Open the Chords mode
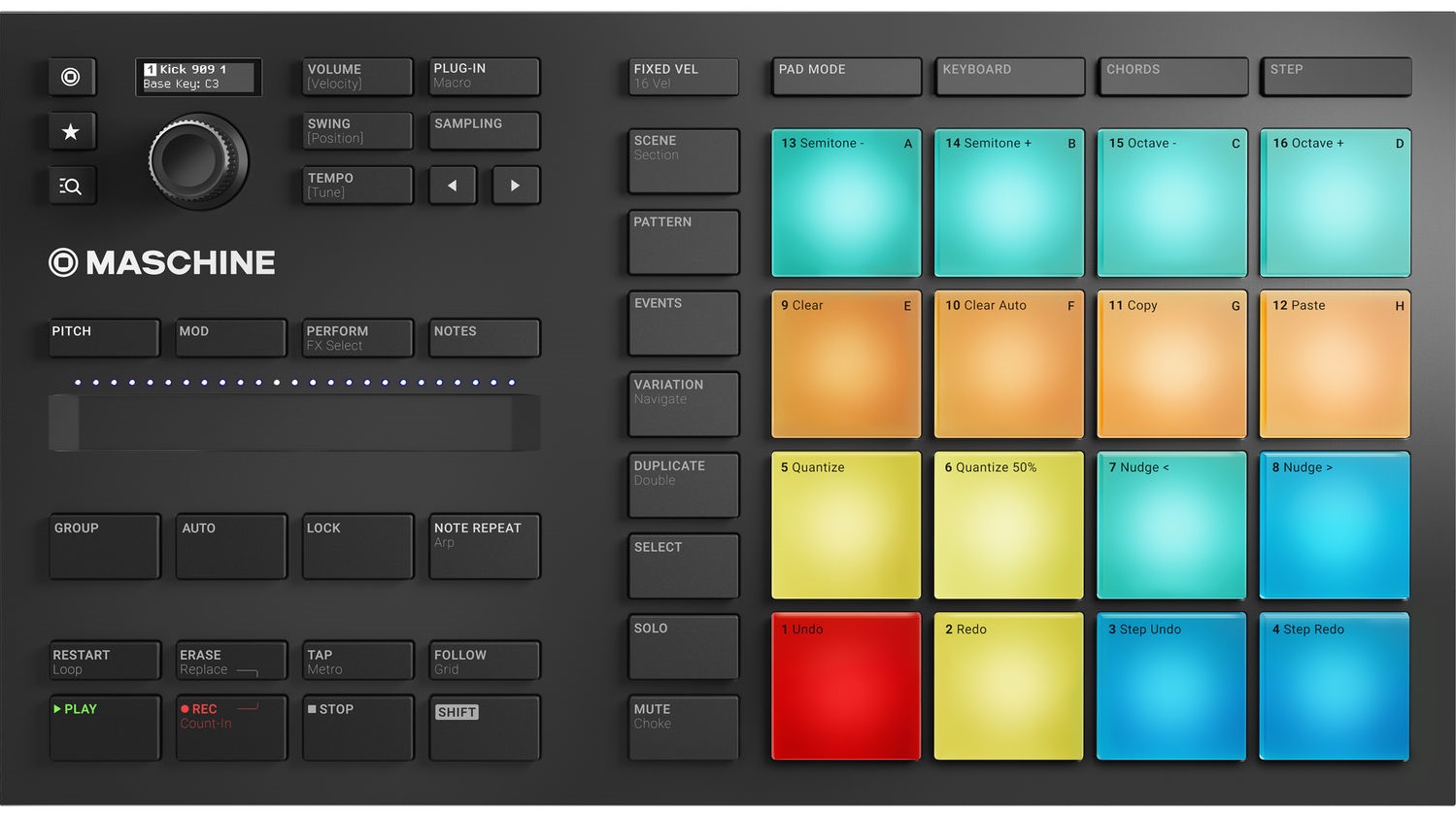Image resolution: width=1456 pixels, height=817 pixels. pos(1171,77)
